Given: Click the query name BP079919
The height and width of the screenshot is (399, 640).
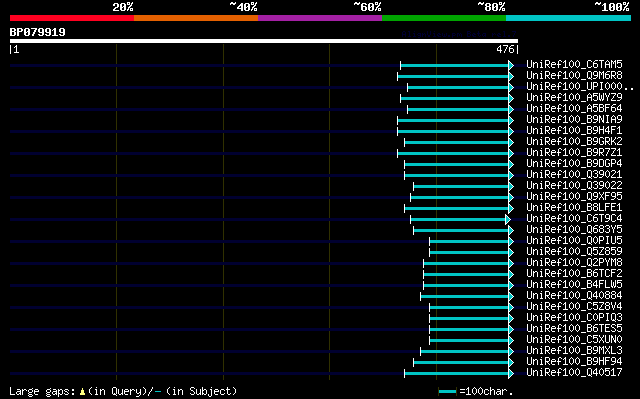Looking at the screenshot, I should (38, 32).
